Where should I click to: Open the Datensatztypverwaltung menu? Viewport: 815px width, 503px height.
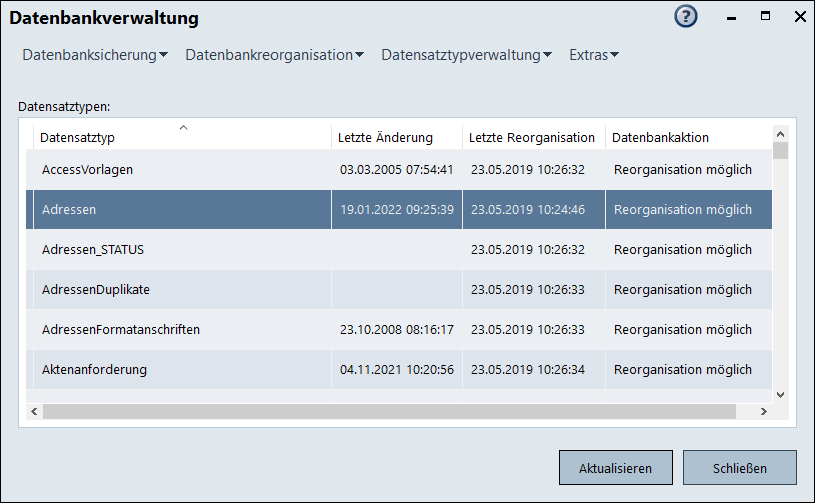coord(466,55)
